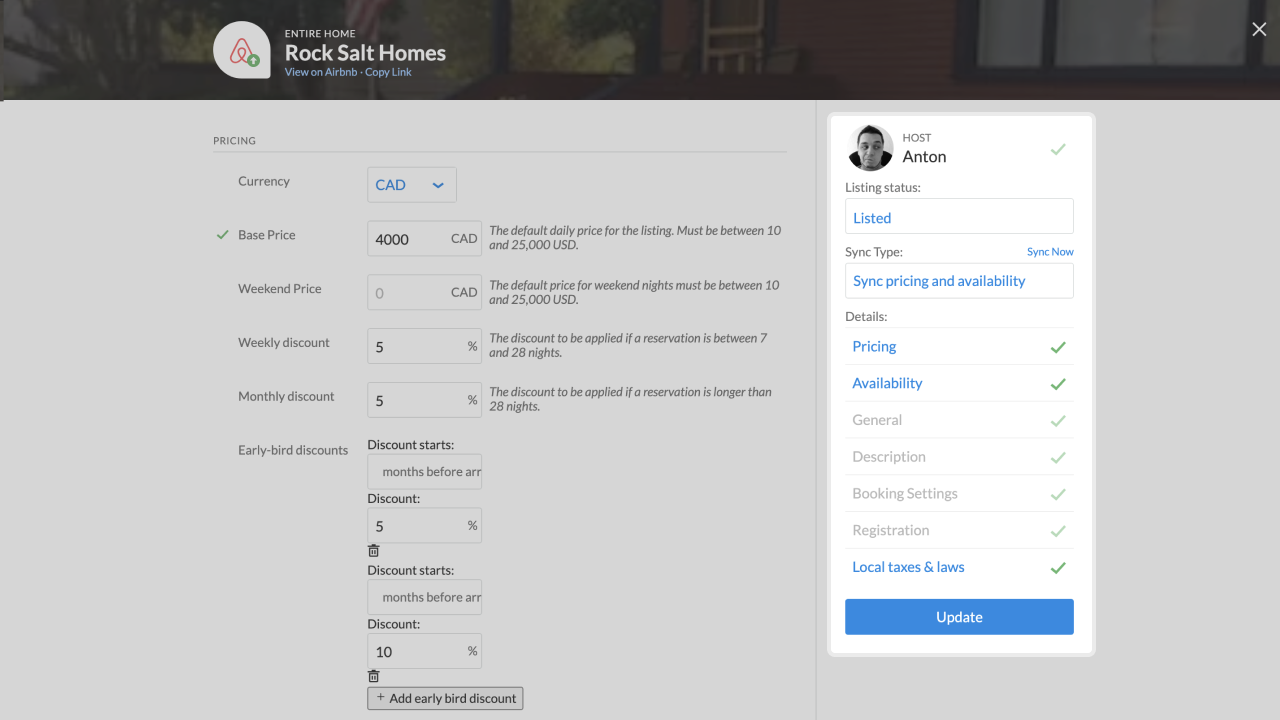Viewport: 1280px width, 720px height.
Task: Click the Rock Salt Homes title
Action: (365, 53)
